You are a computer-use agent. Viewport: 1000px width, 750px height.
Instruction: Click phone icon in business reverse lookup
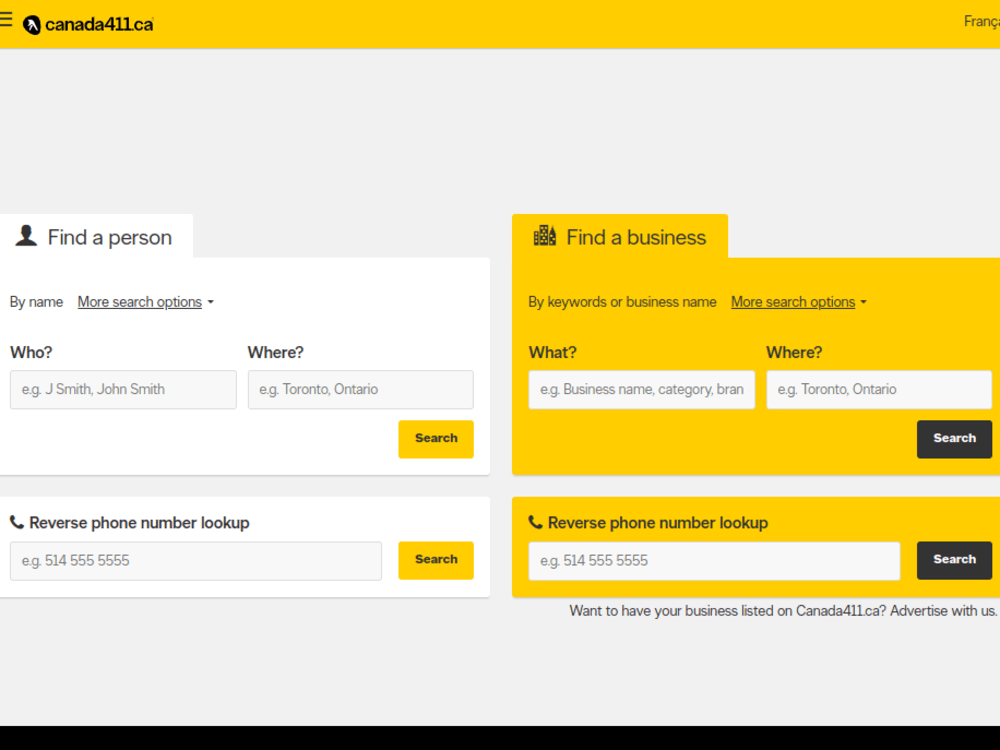(x=535, y=522)
